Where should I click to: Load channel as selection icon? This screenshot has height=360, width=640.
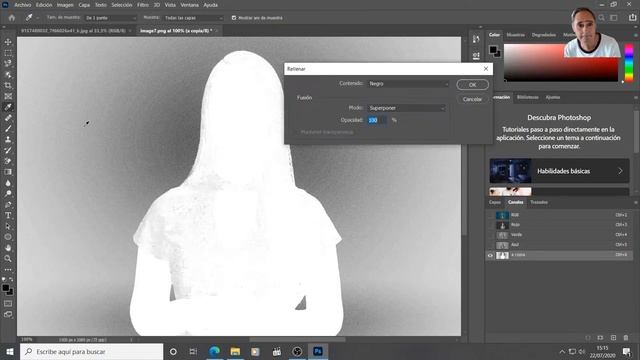[588, 338]
